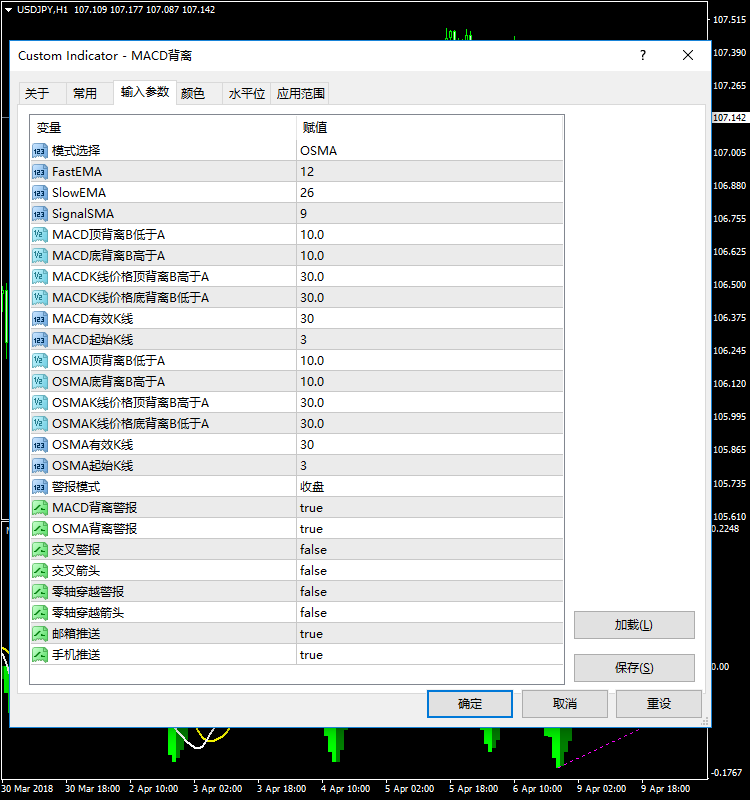
Task: Click the integer icon beside SlowEMA
Action: (40, 193)
